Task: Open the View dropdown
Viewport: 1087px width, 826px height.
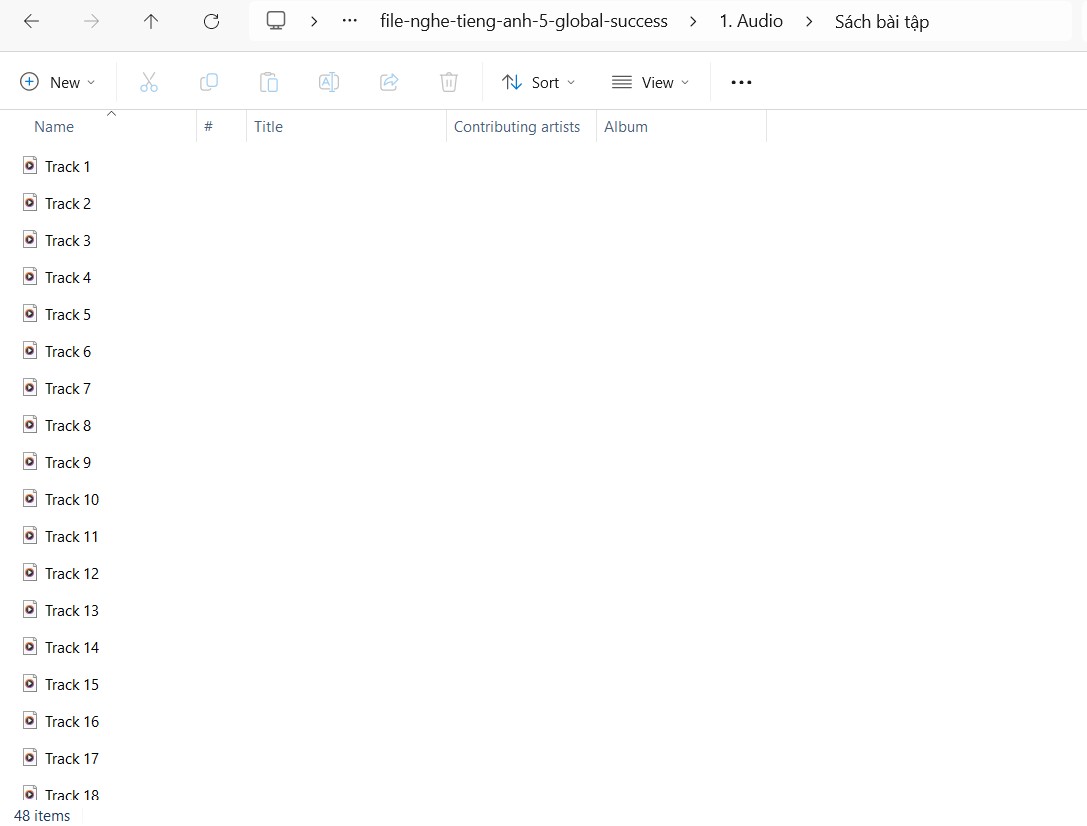Action: (650, 82)
